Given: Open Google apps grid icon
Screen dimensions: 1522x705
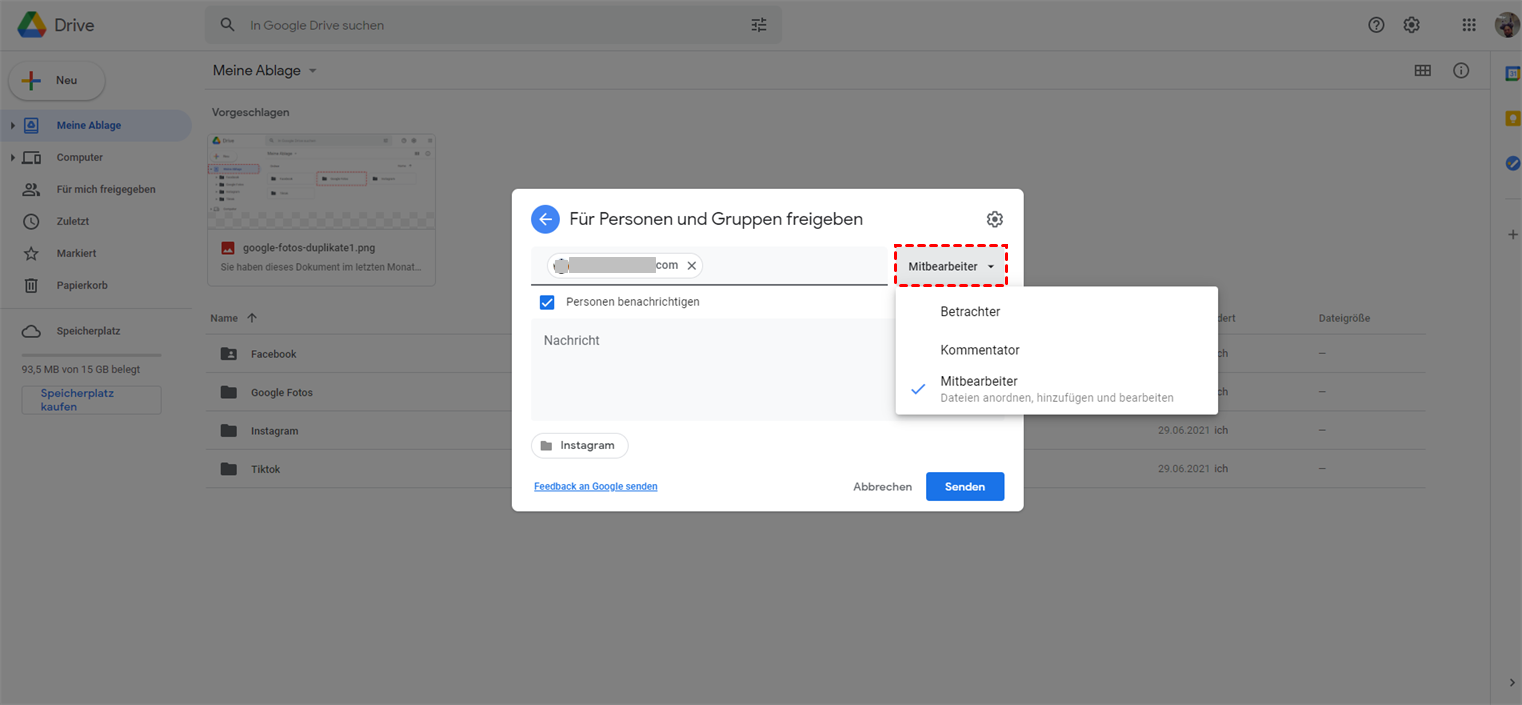Looking at the screenshot, I should [1468, 25].
